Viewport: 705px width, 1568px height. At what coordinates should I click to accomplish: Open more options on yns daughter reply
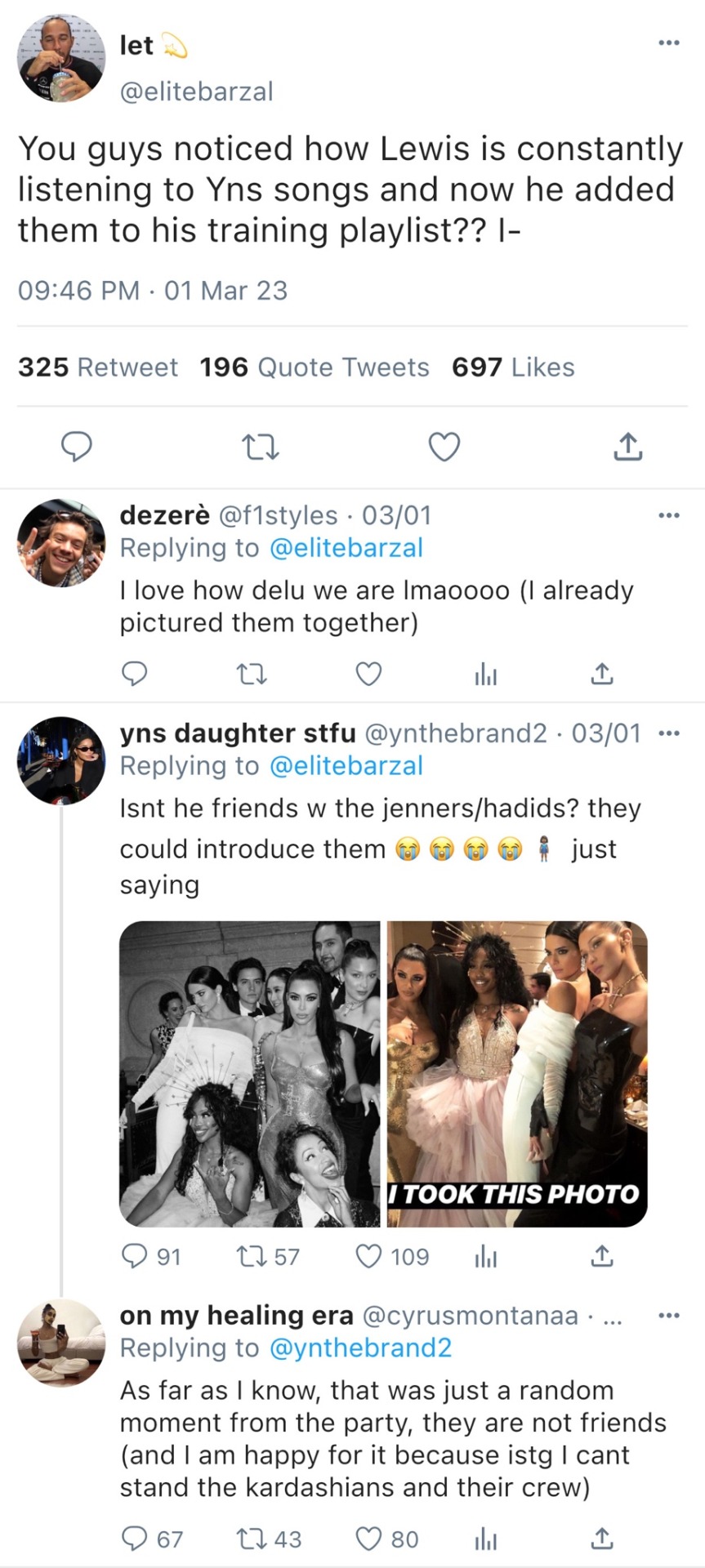tap(668, 733)
